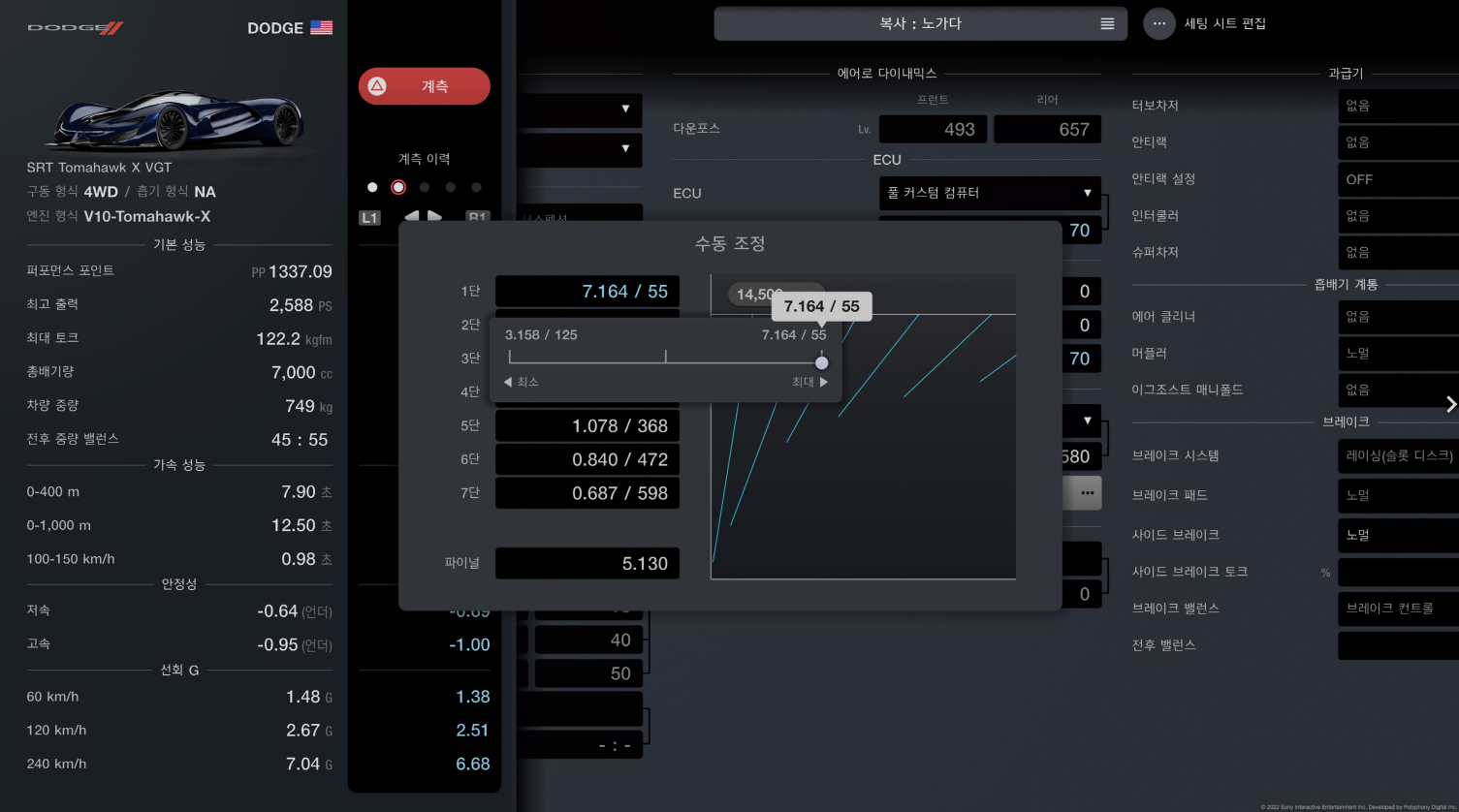Click the 전후 밸런스 value field
Screen dimensions: 1459x812
tap(1398, 645)
